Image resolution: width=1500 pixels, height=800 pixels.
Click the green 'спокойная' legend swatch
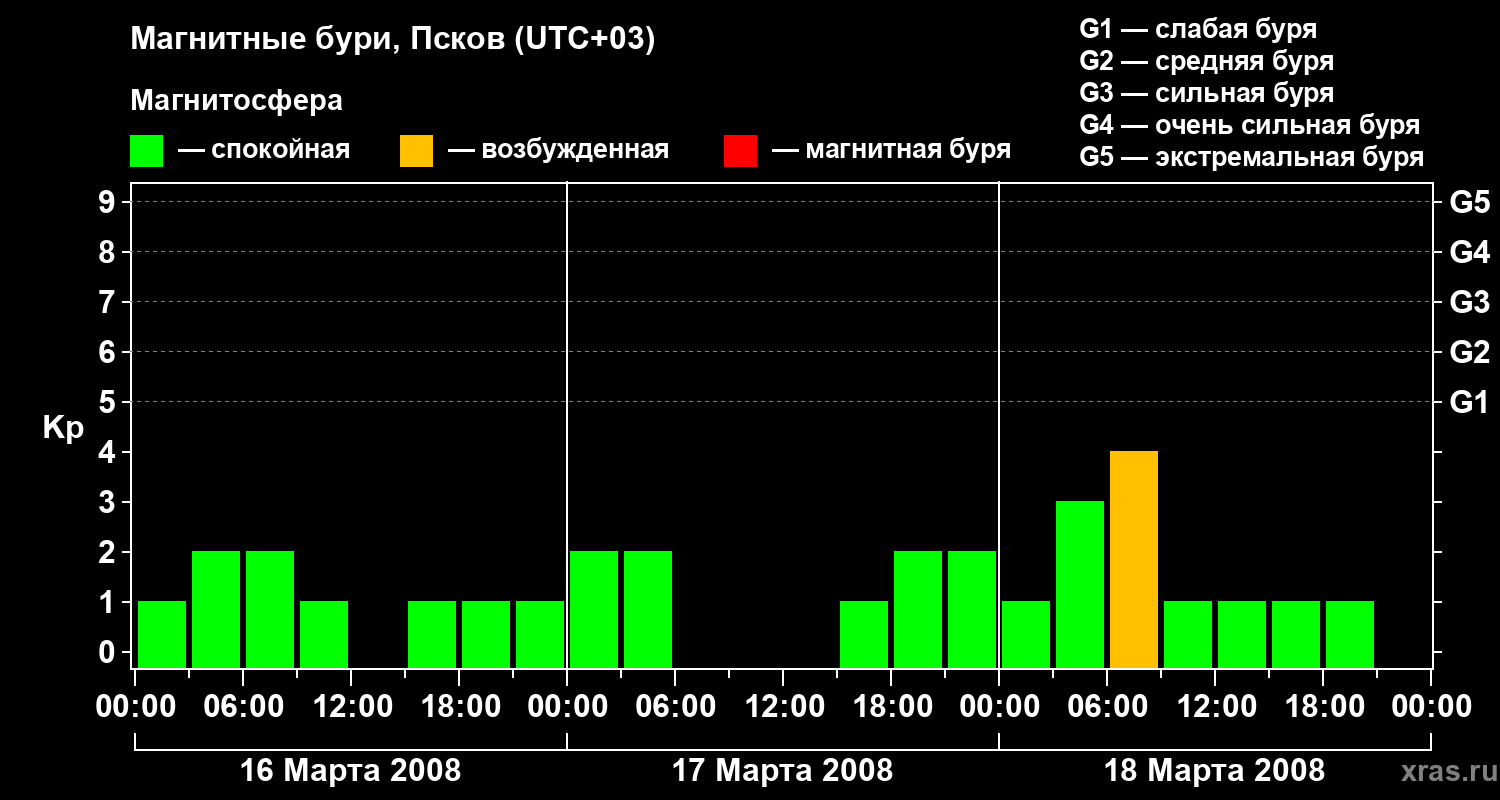[146, 151]
